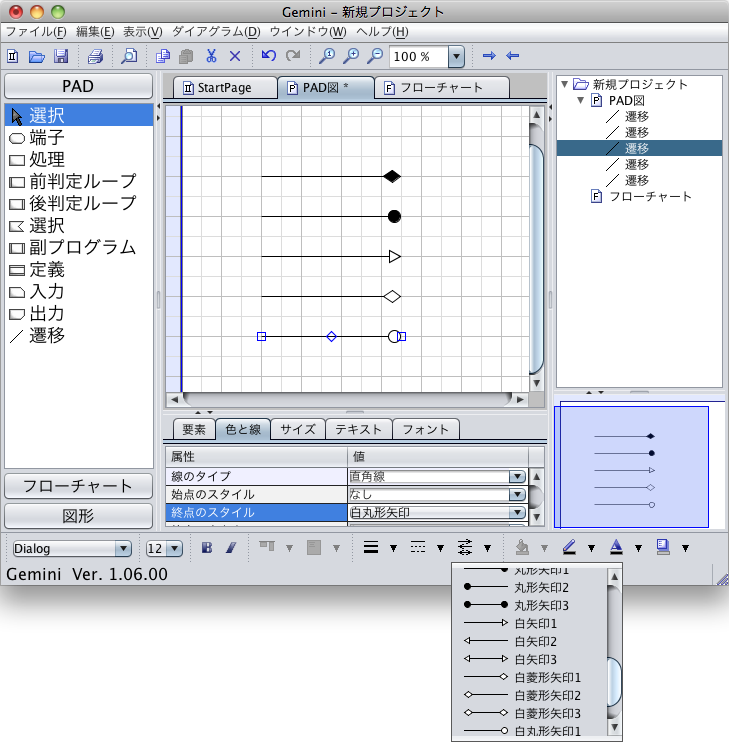Viewport: 729px width, 742px height.
Task: Click the Copy icon
Action: tap(163, 56)
